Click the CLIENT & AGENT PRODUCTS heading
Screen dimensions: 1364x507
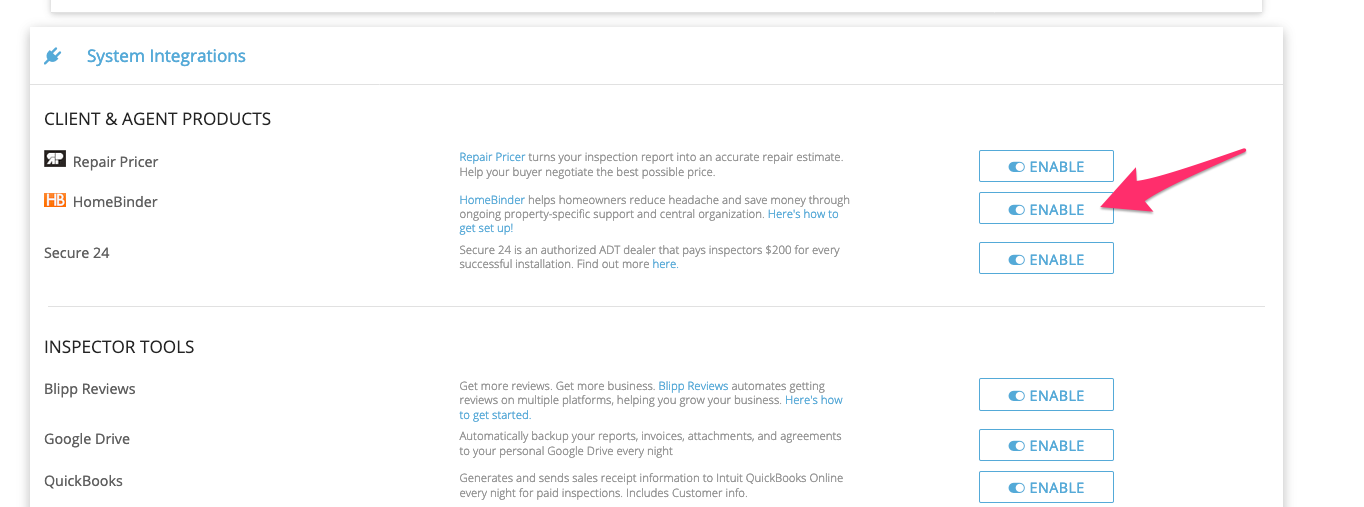[158, 119]
